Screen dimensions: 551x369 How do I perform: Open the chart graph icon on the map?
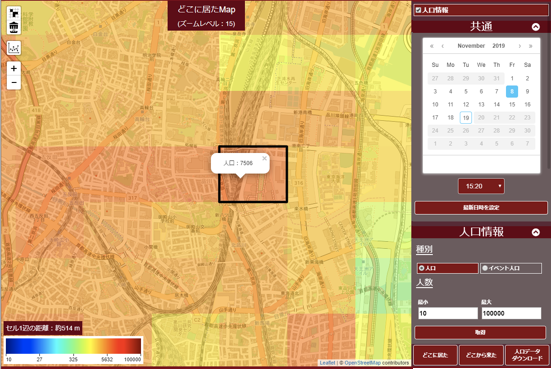point(14,48)
